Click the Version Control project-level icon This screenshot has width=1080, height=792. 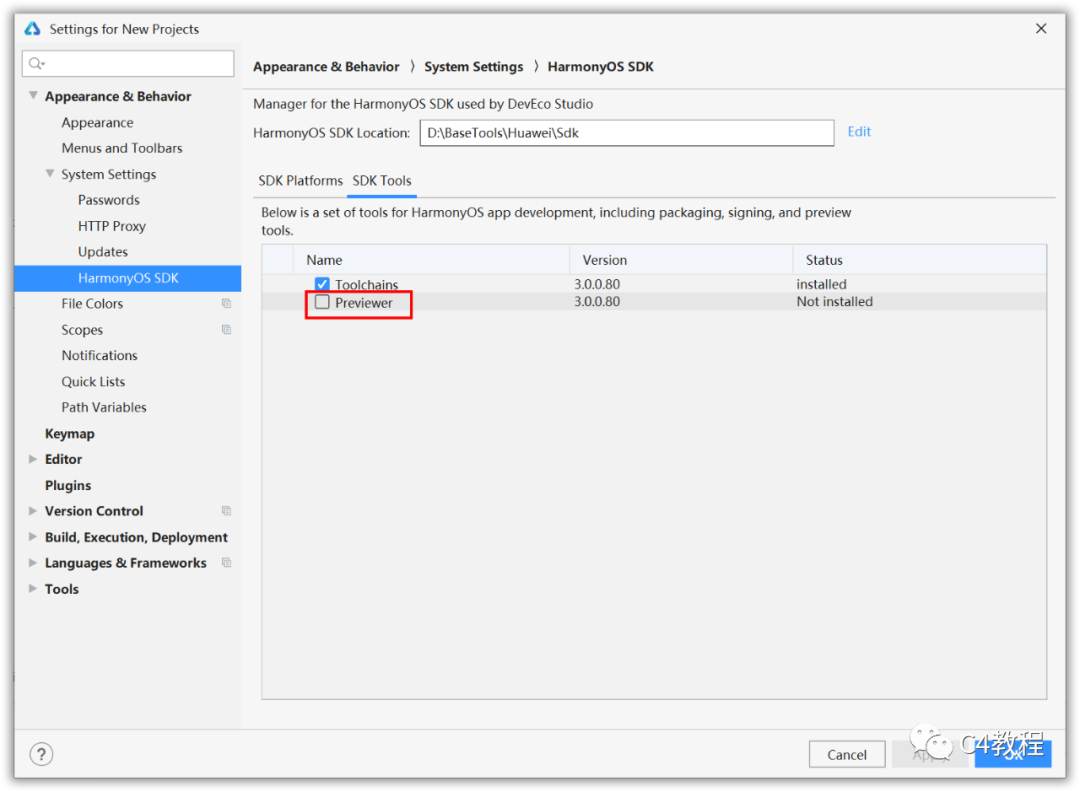226,511
